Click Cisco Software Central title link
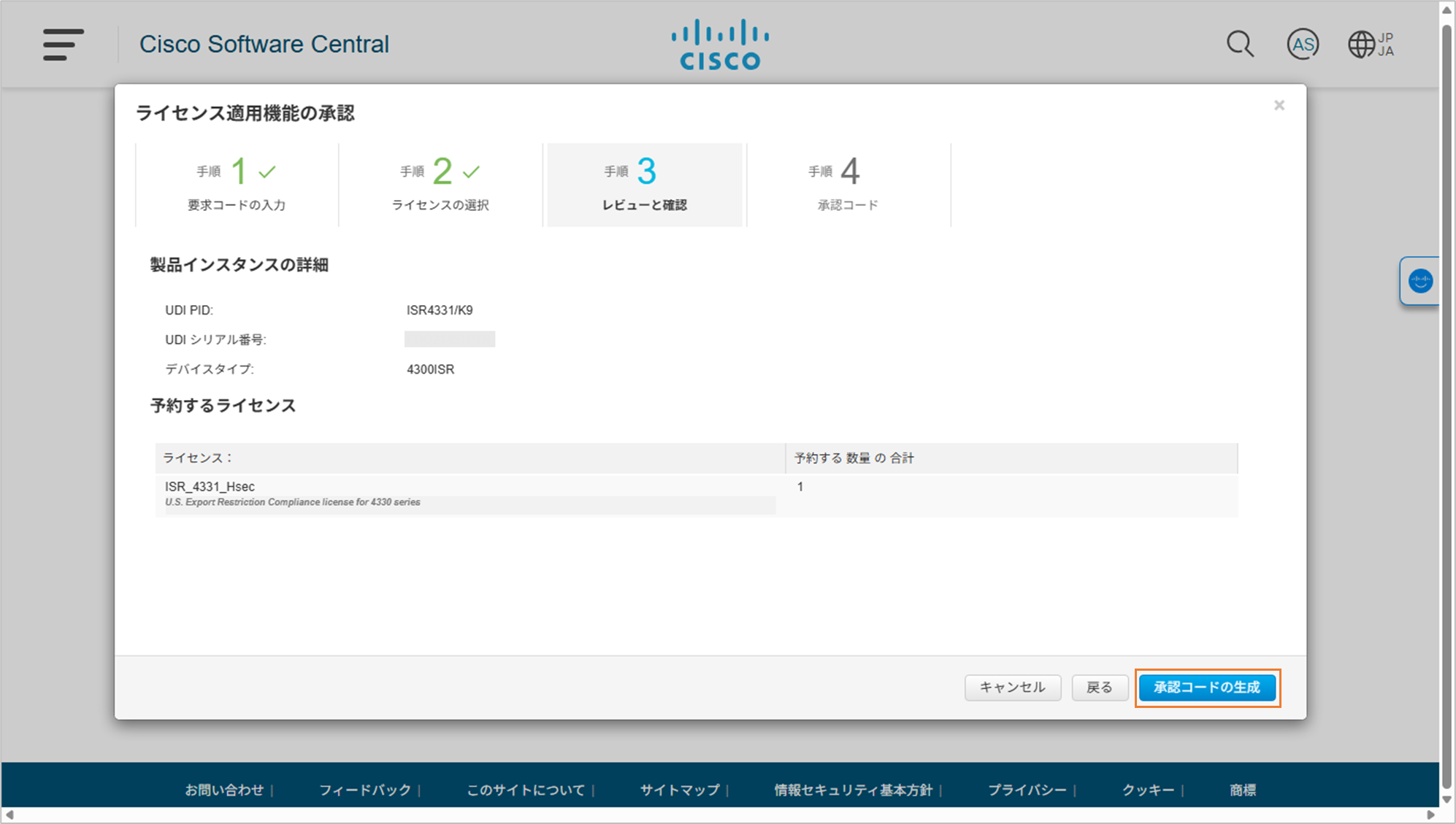Image resolution: width=1456 pixels, height=824 pixels. (x=264, y=45)
